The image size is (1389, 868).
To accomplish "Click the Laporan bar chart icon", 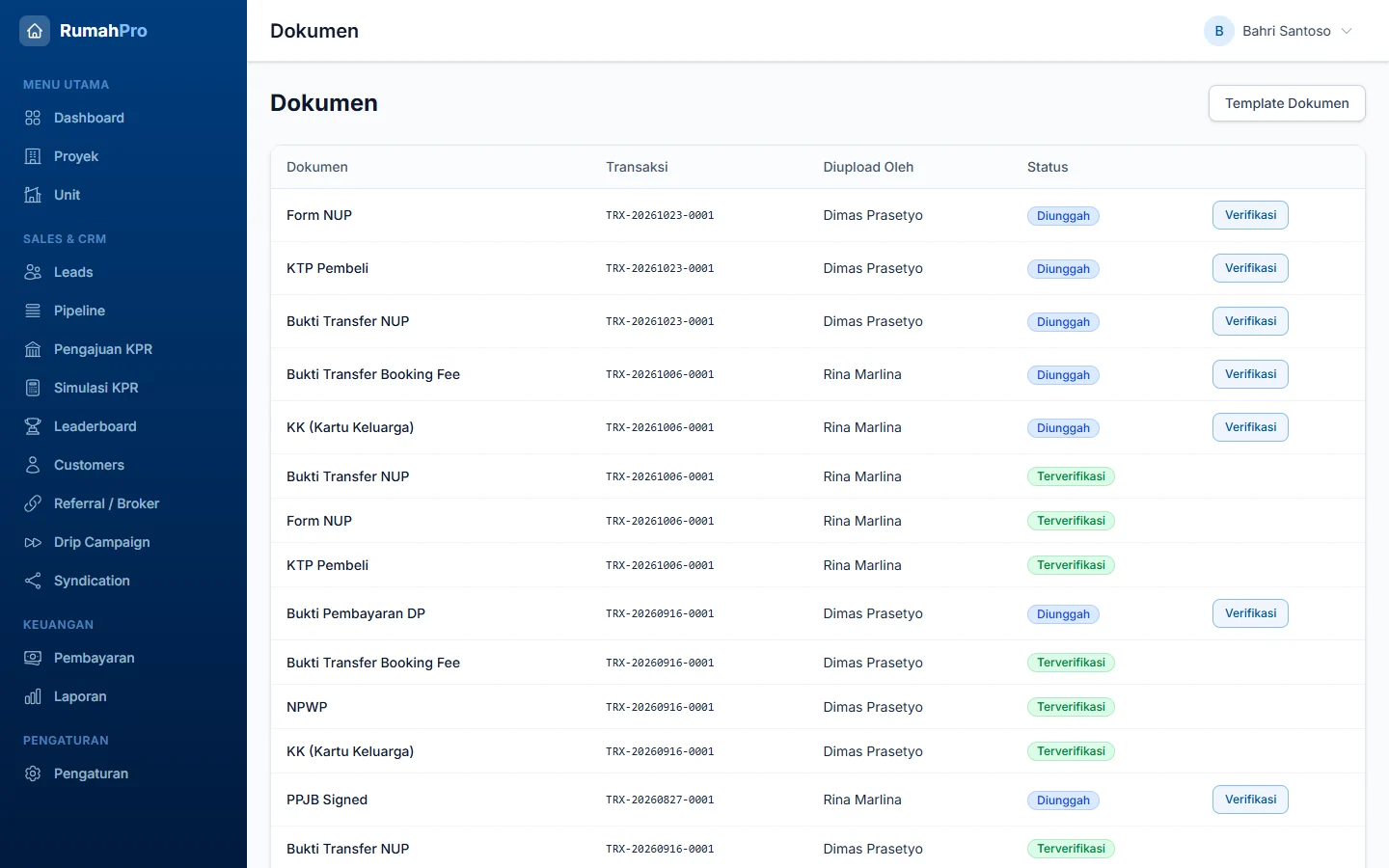I will click(x=33, y=696).
